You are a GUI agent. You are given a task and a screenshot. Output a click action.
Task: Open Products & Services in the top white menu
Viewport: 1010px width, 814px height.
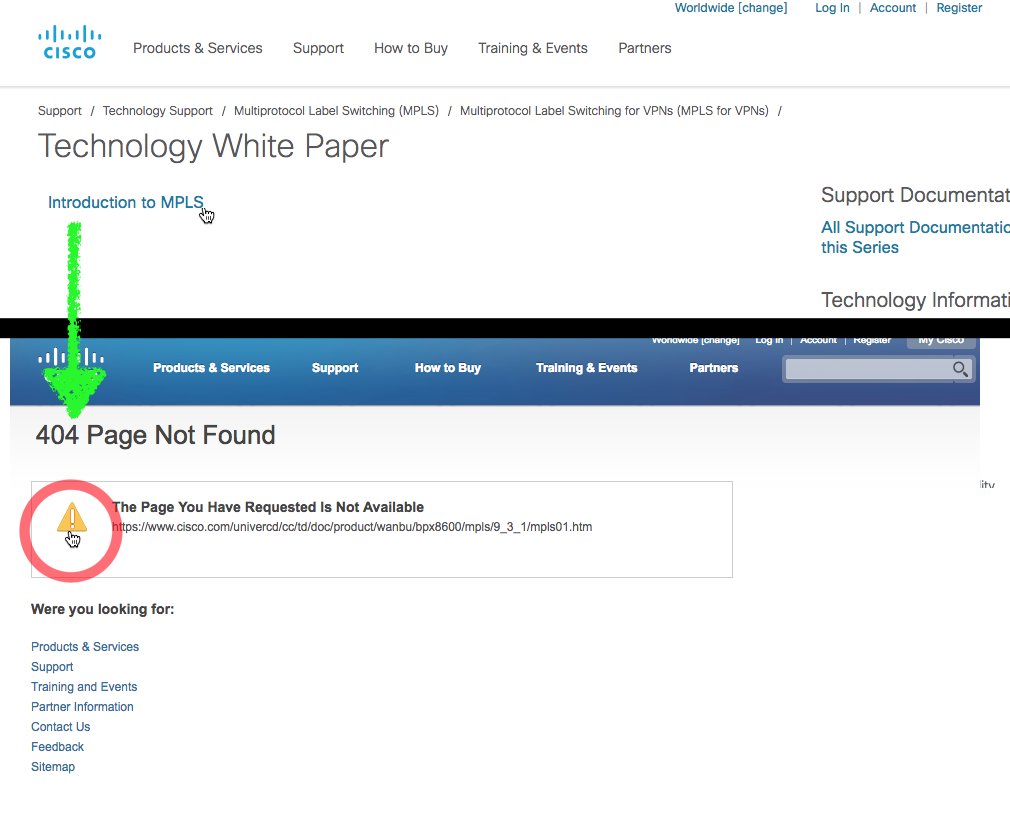198,48
